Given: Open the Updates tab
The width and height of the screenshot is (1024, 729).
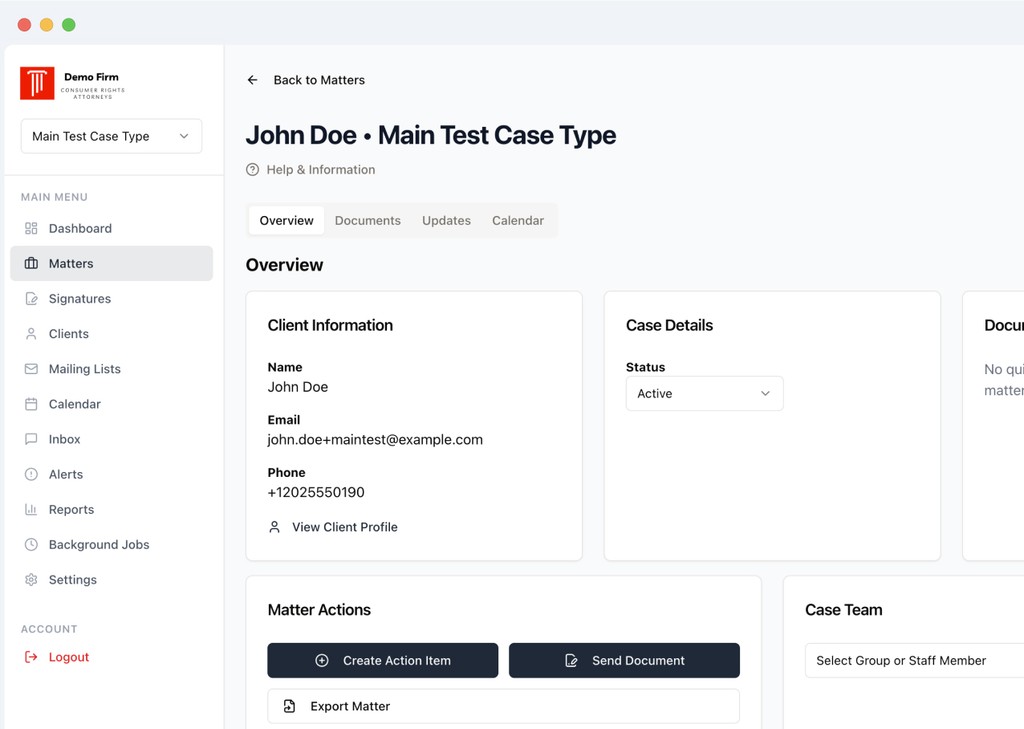Looking at the screenshot, I should click(446, 221).
